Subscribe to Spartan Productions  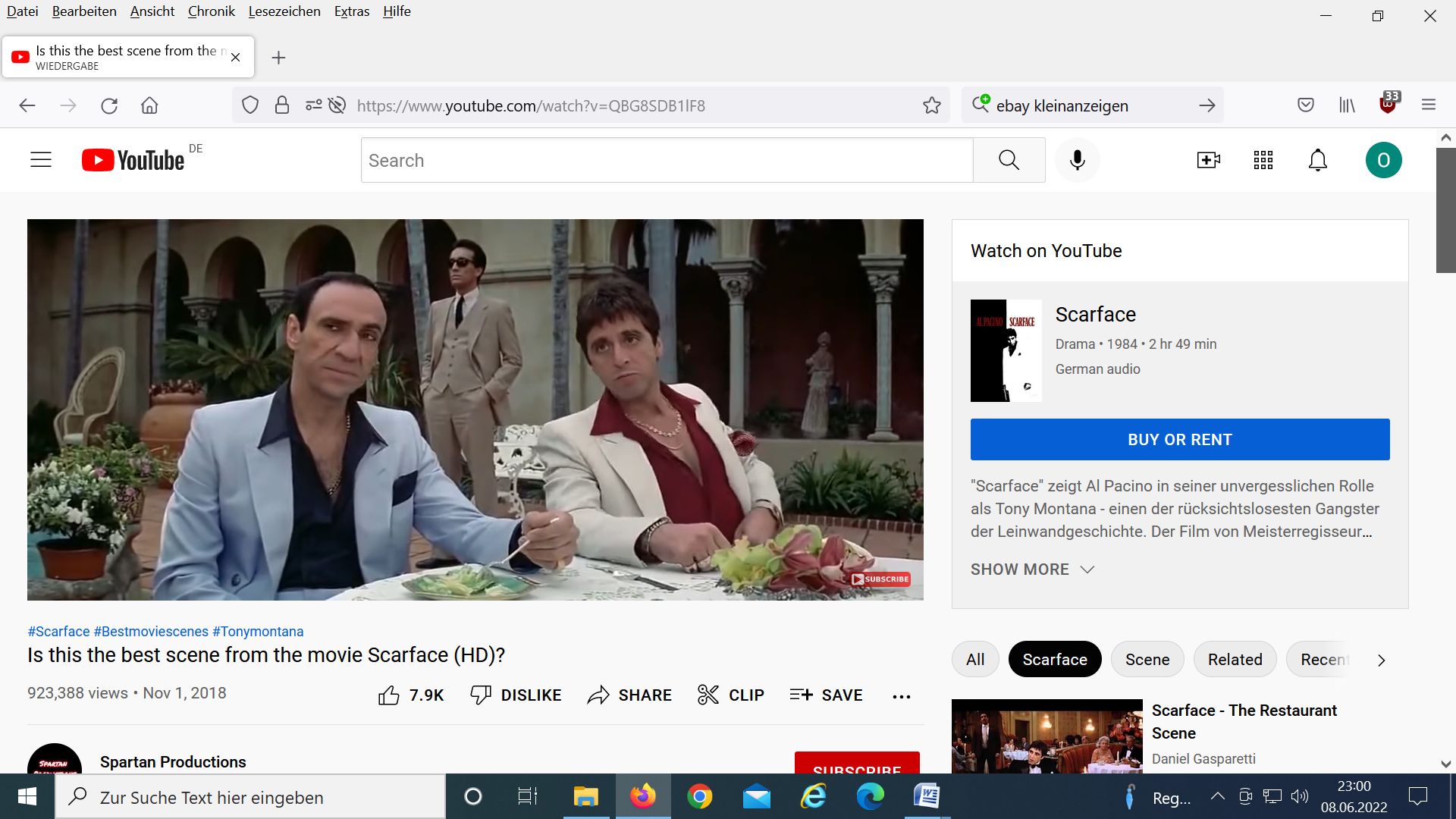pyautogui.click(x=857, y=762)
